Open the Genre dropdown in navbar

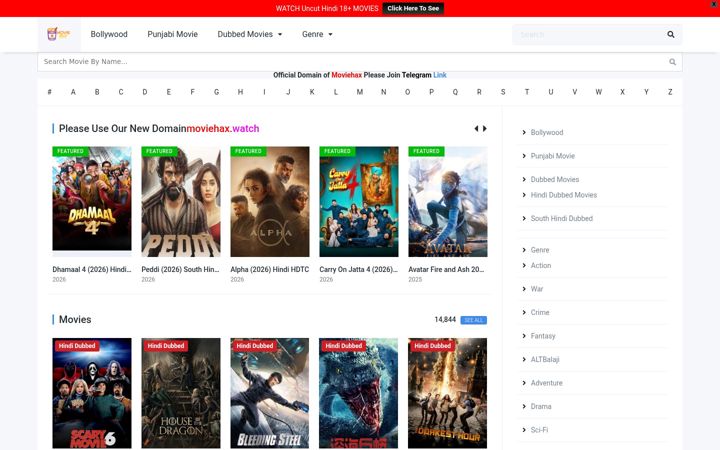point(317,34)
